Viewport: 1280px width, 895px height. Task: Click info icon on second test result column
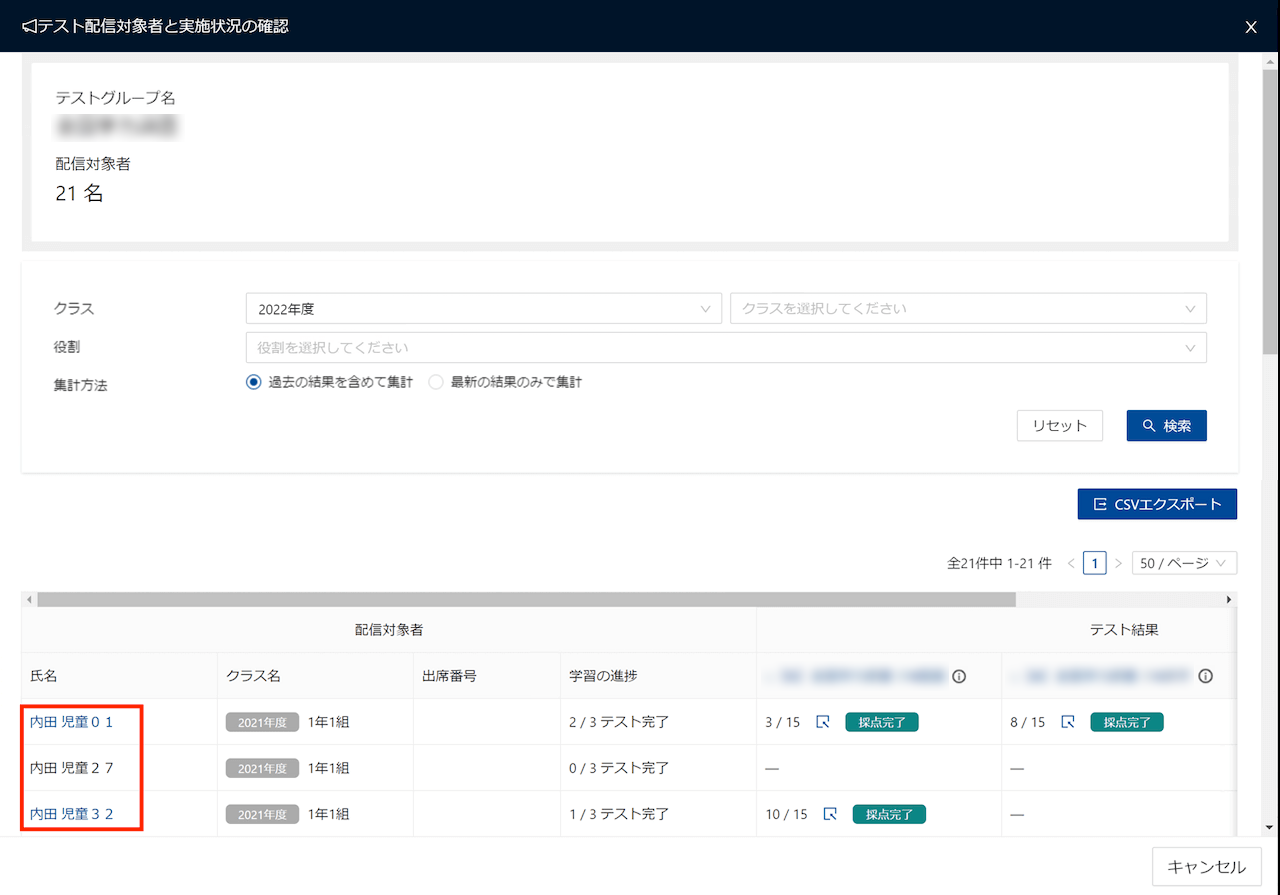(x=1205, y=676)
